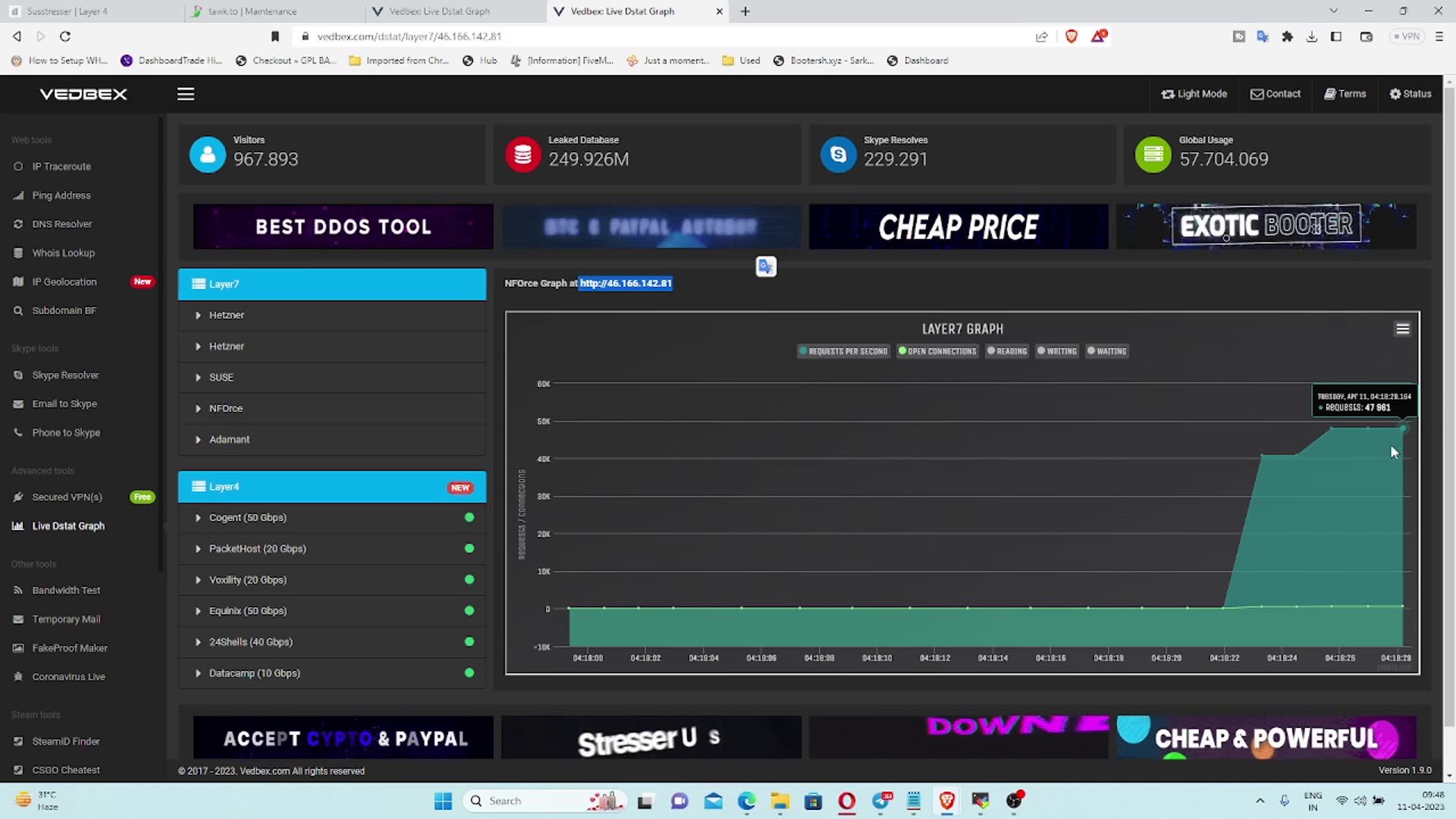Image resolution: width=1456 pixels, height=819 pixels.
Task: Open the IP Geolocation tool
Action: 63,281
